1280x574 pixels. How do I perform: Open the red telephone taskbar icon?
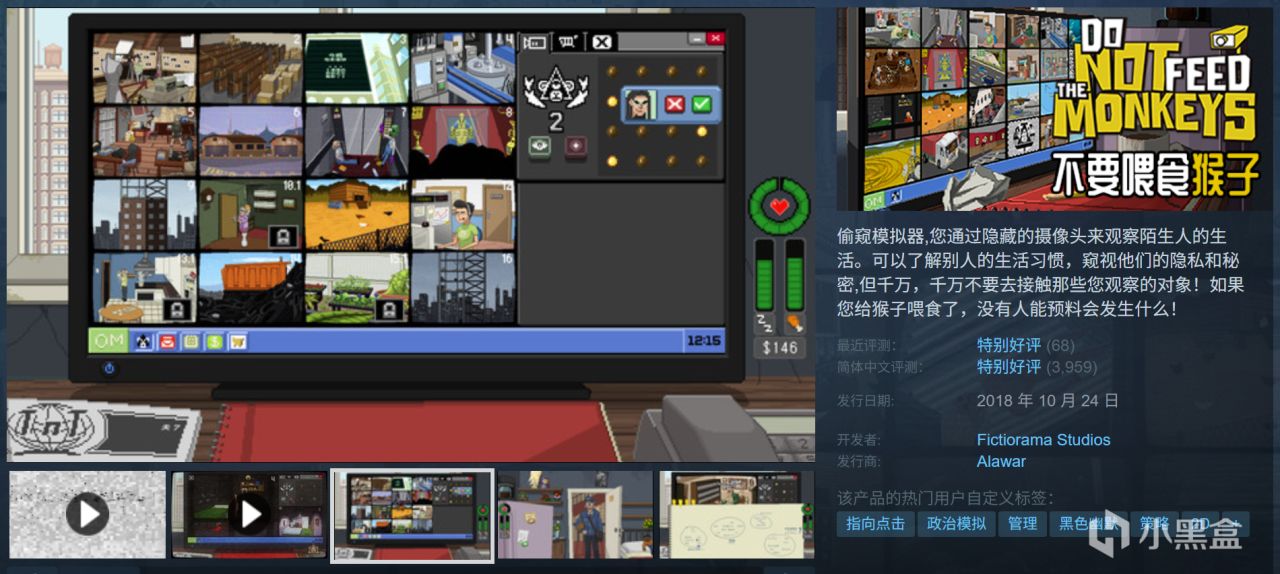(x=166, y=342)
